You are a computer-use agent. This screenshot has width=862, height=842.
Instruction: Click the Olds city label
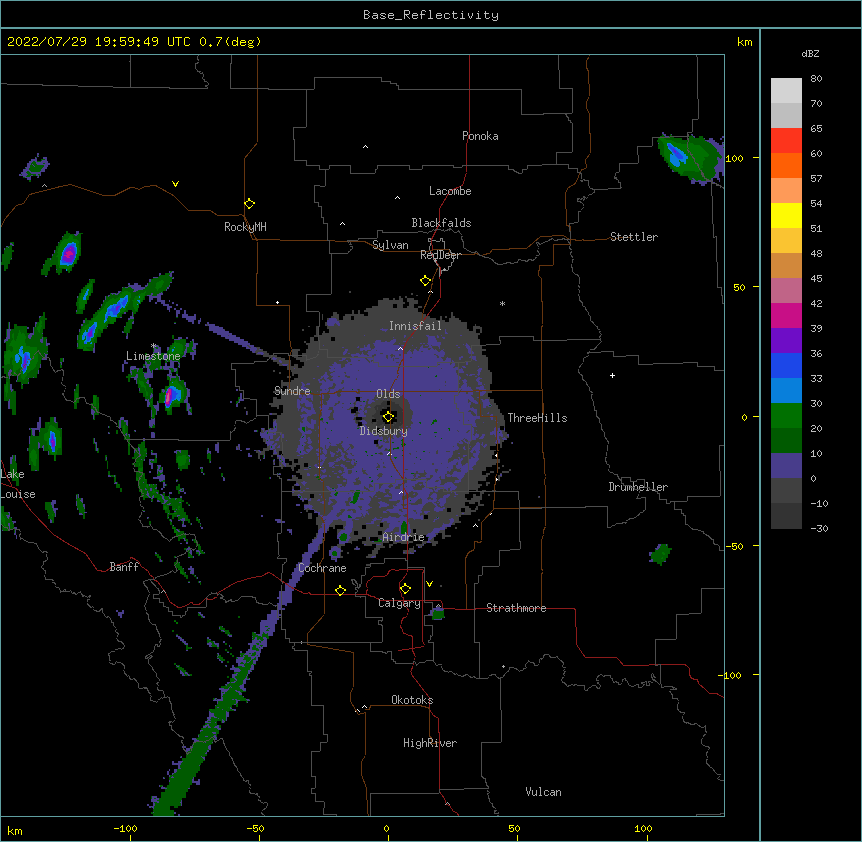tap(388, 394)
